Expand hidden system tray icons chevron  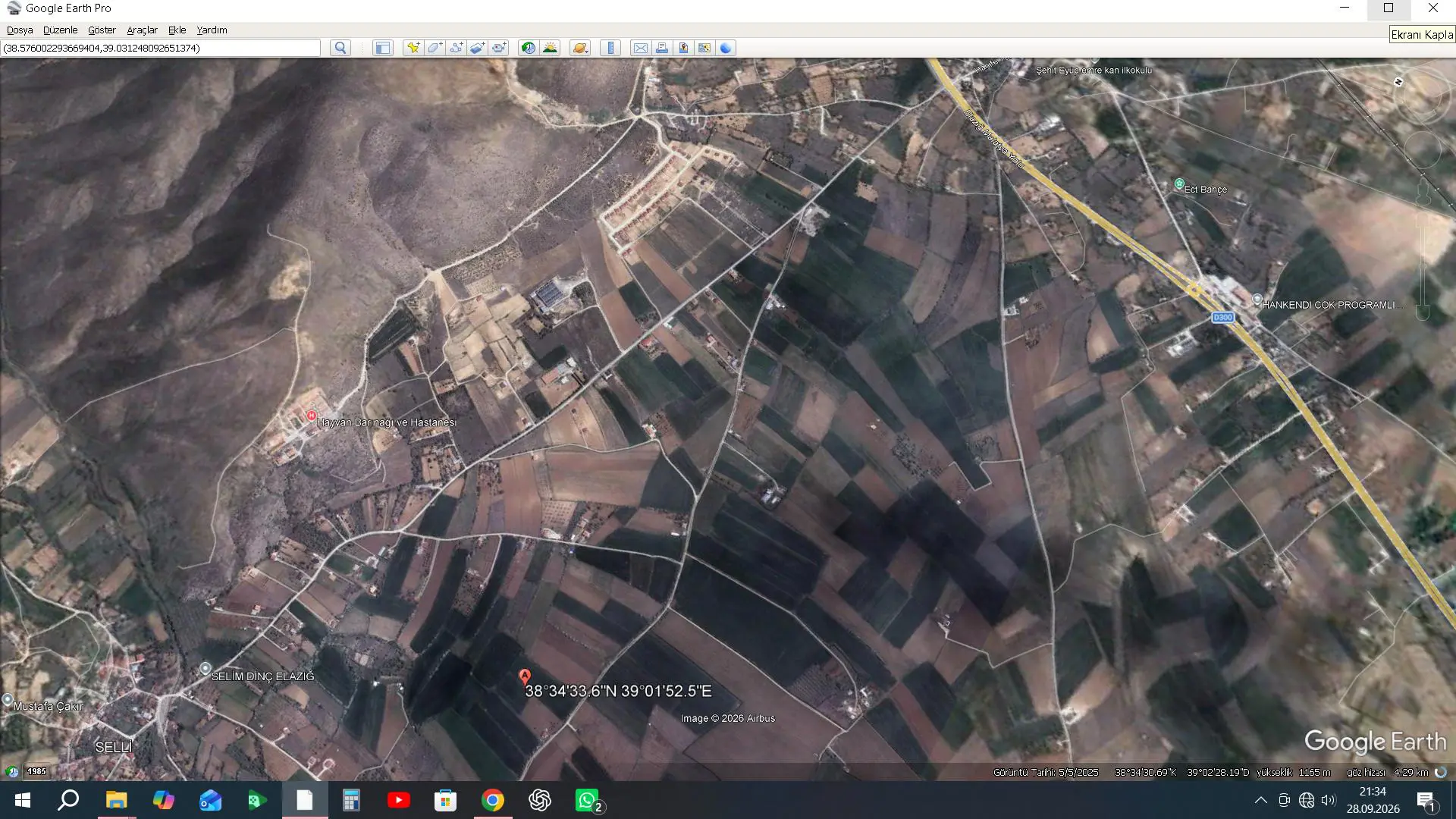tap(1260, 800)
